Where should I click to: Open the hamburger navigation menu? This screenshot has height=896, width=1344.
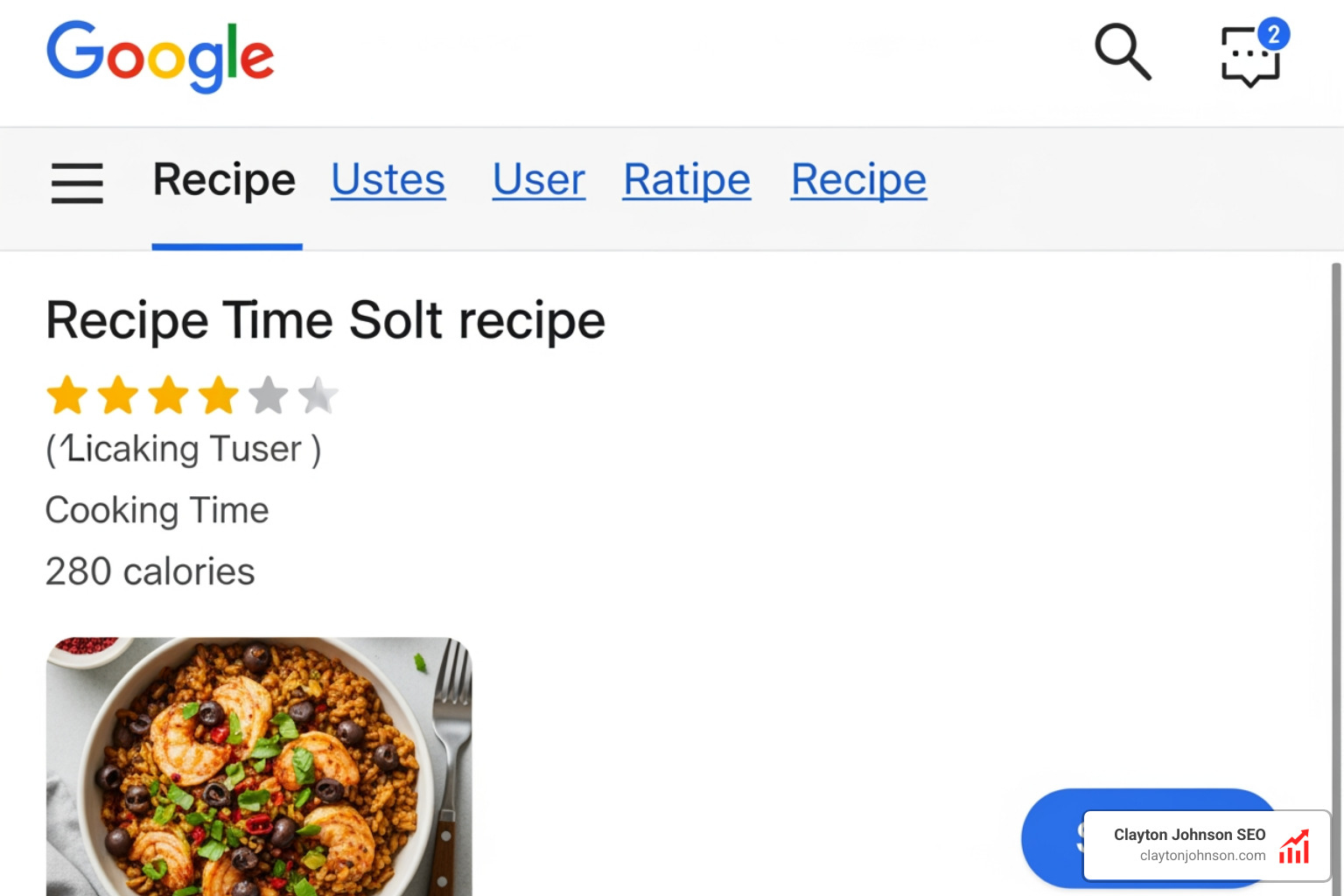point(77,185)
